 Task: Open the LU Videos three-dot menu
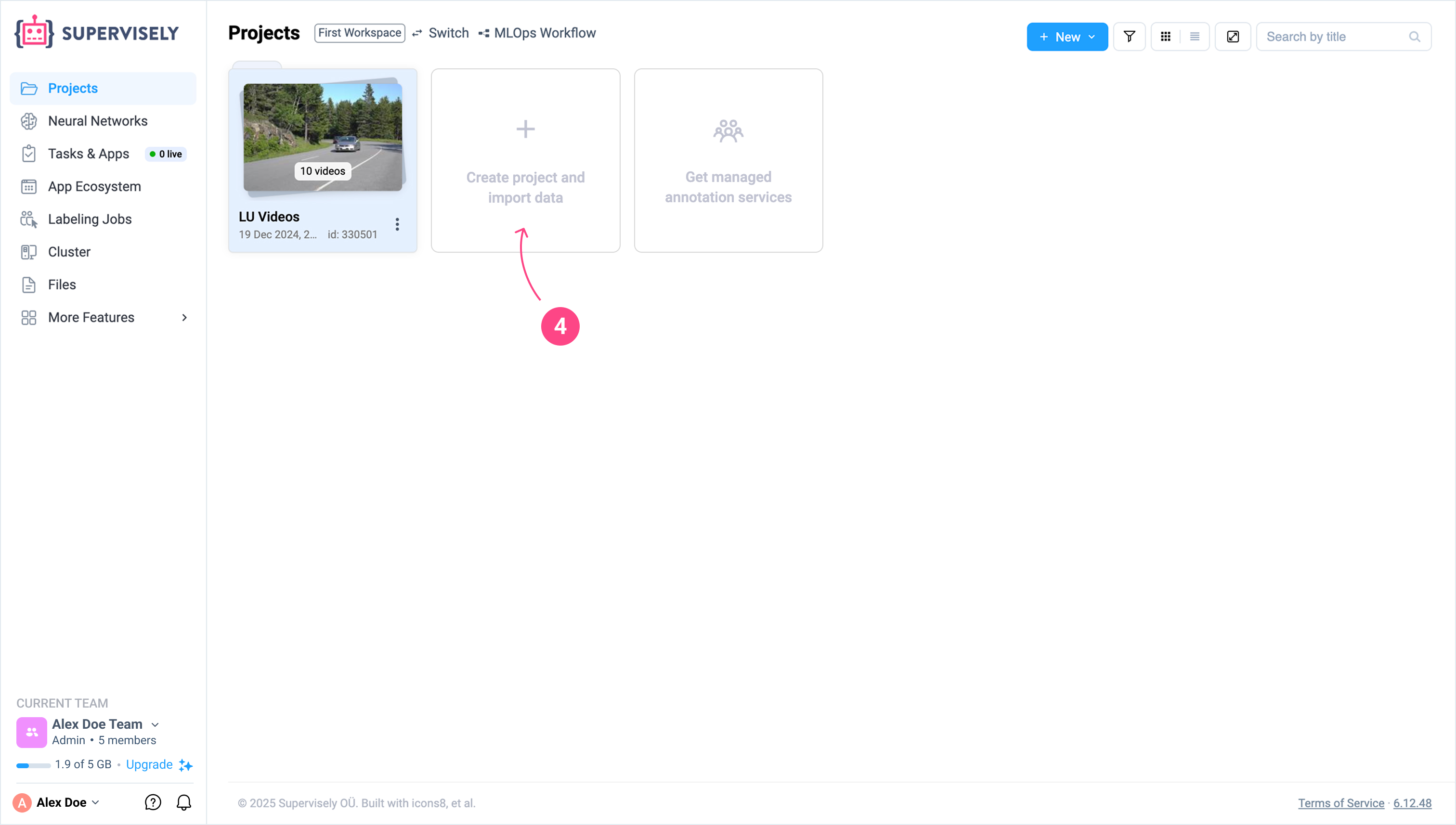coord(397,224)
